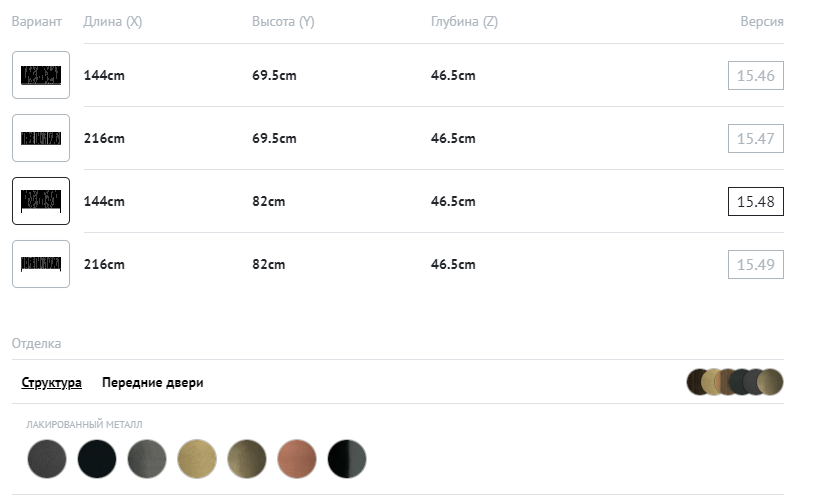Choose version 15.48
818x500 pixels.
coord(755,202)
